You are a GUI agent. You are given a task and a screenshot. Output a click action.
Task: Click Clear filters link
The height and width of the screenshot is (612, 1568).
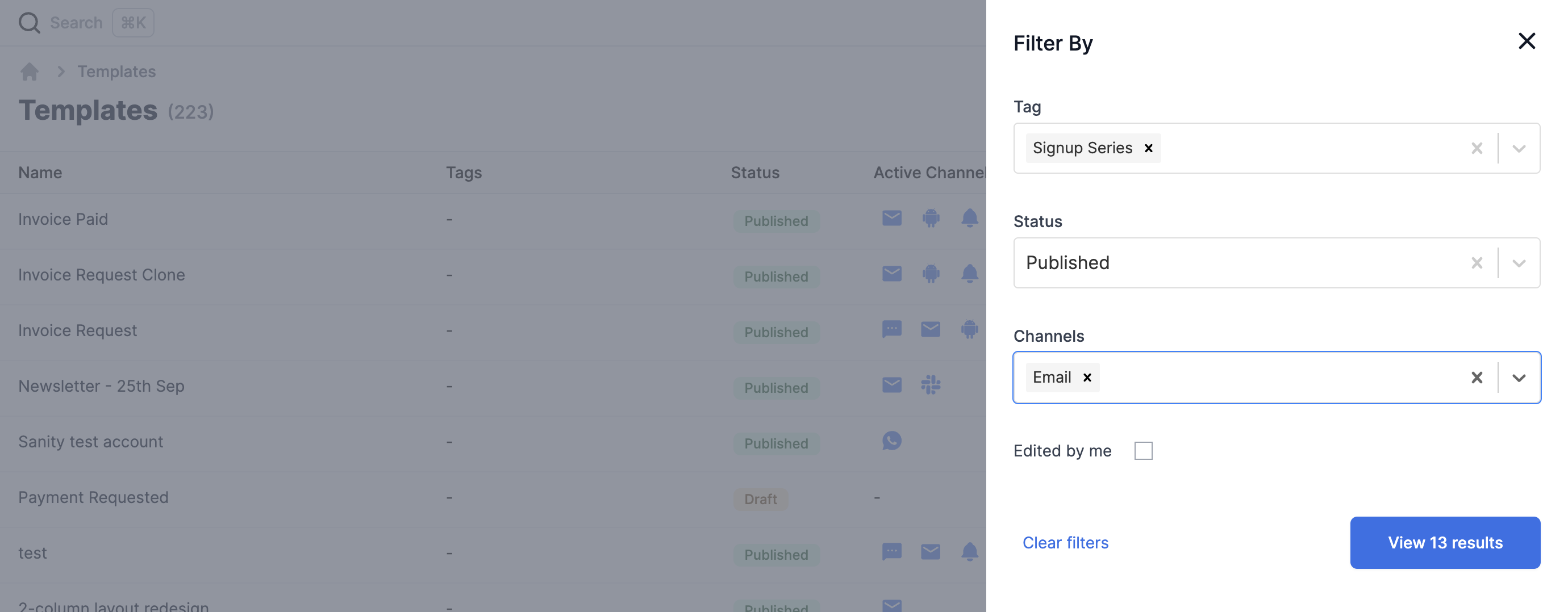pyautogui.click(x=1065, y=543)
